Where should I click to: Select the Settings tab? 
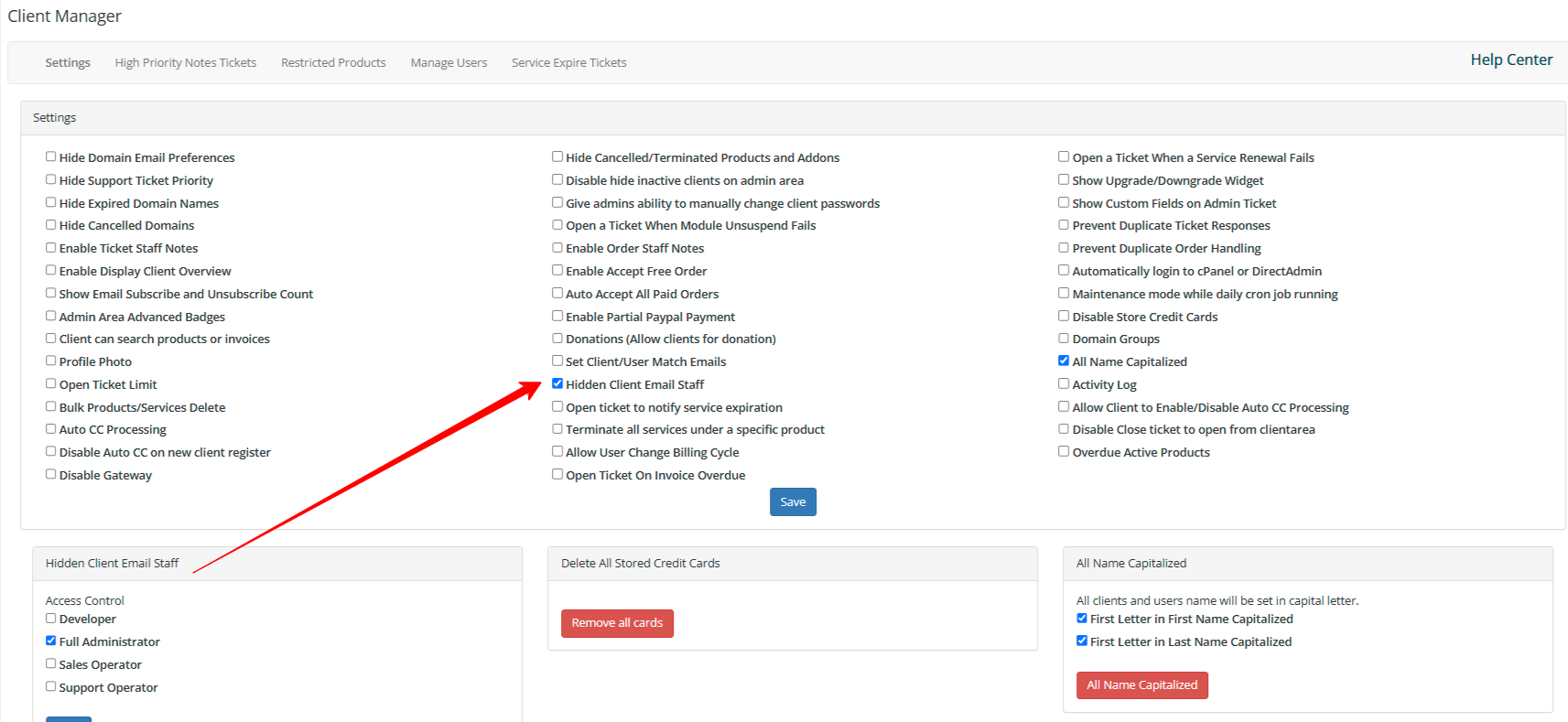[68, 63]
